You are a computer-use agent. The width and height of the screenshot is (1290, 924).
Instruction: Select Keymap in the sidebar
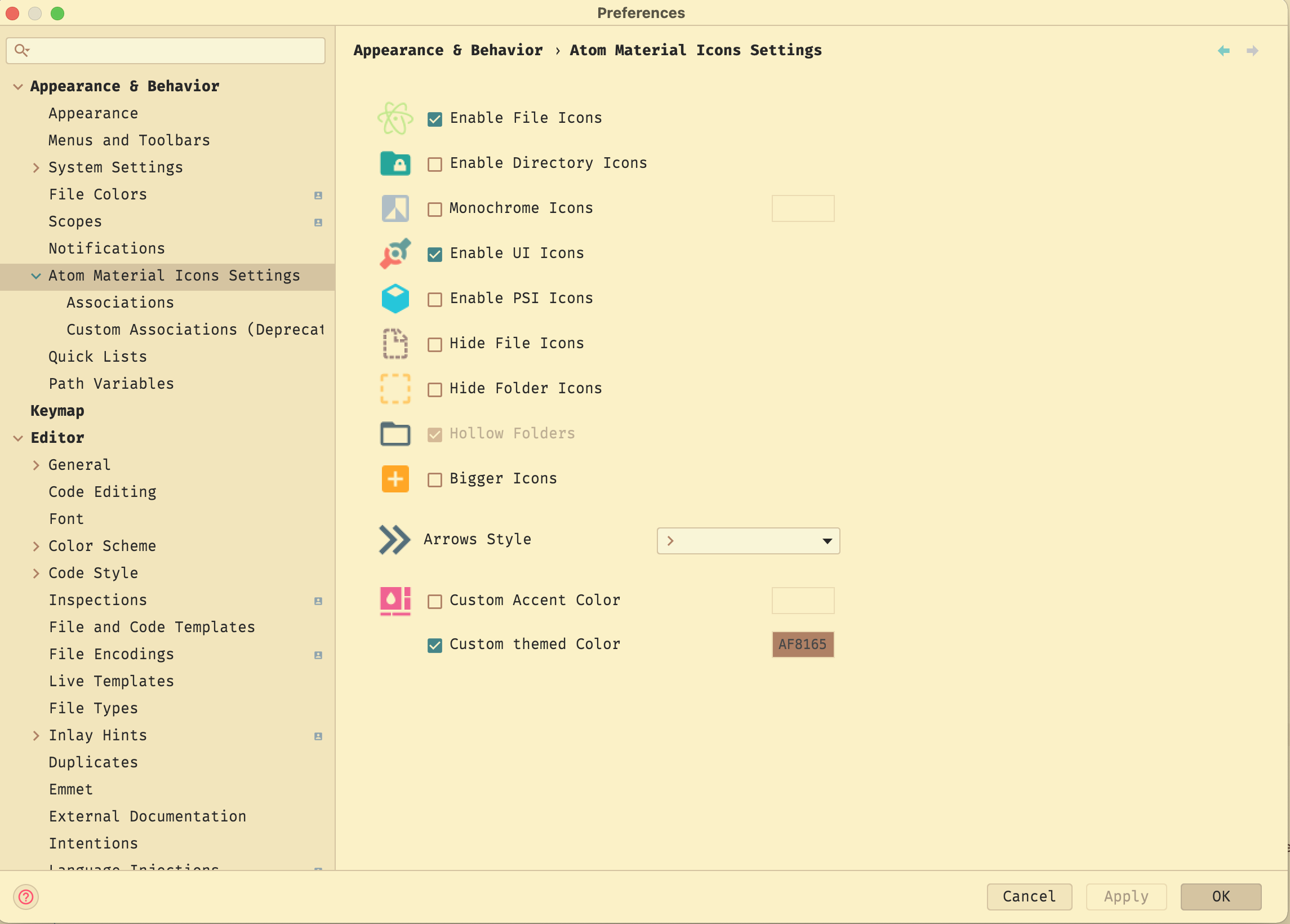click(x=57, y=410)
